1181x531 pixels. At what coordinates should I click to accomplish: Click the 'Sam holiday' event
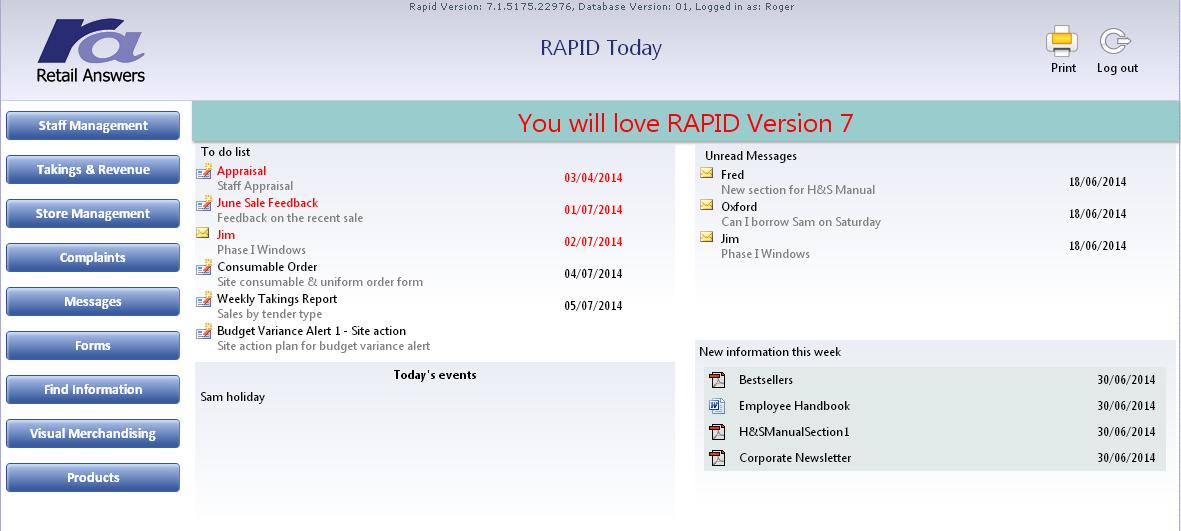pos(233,397)
